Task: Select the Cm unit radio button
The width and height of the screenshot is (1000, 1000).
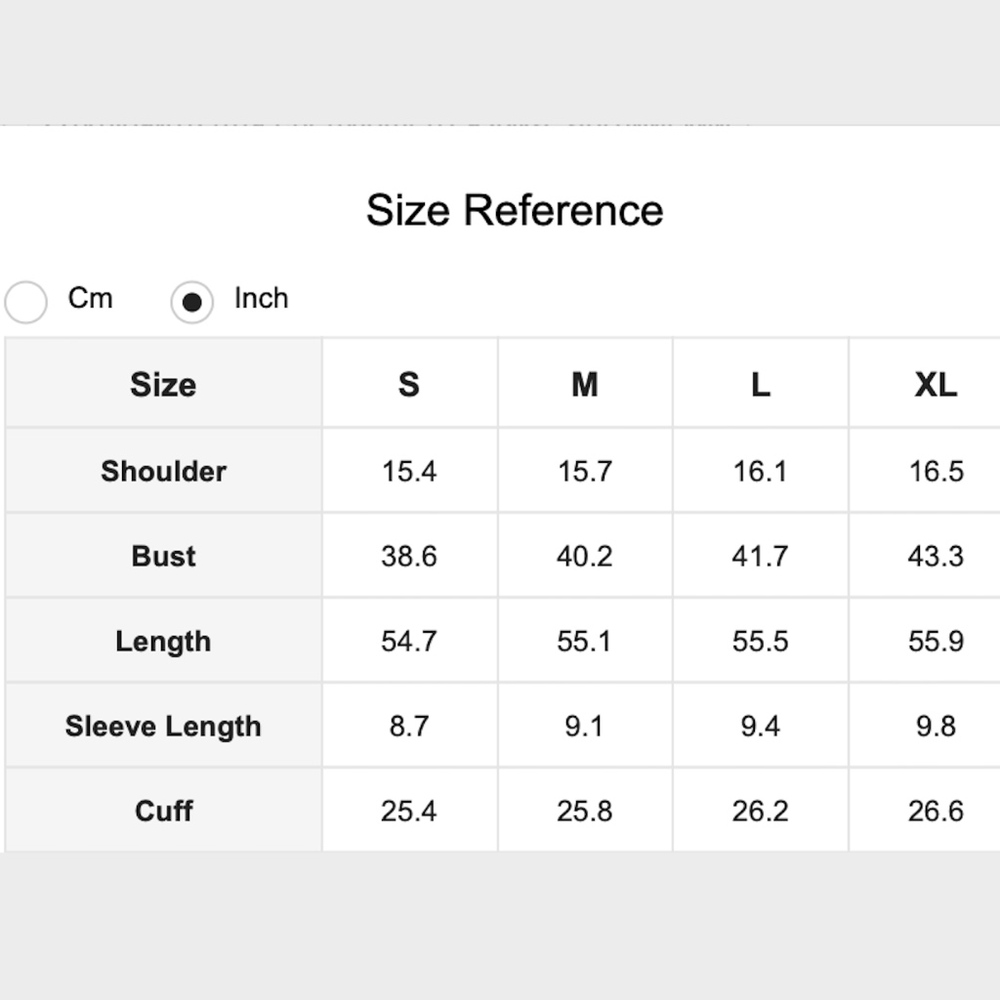Action: click(x=26, y=302)
